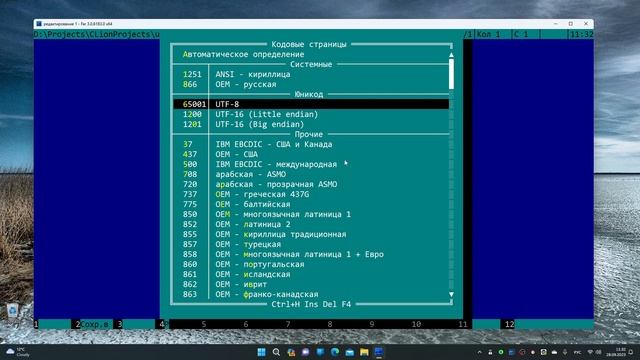Select 861 OEM - исландская row
The image size is (640, 360).
(x=311, y=274)
